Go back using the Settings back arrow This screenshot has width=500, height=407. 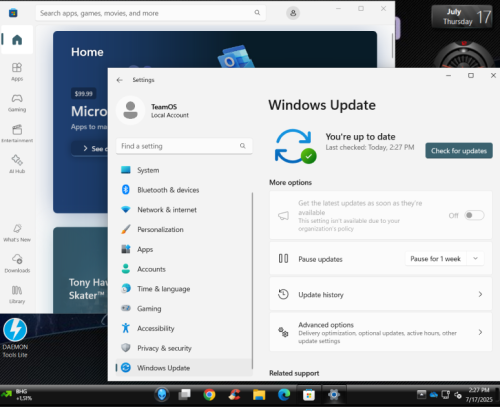tap(120, 80)
